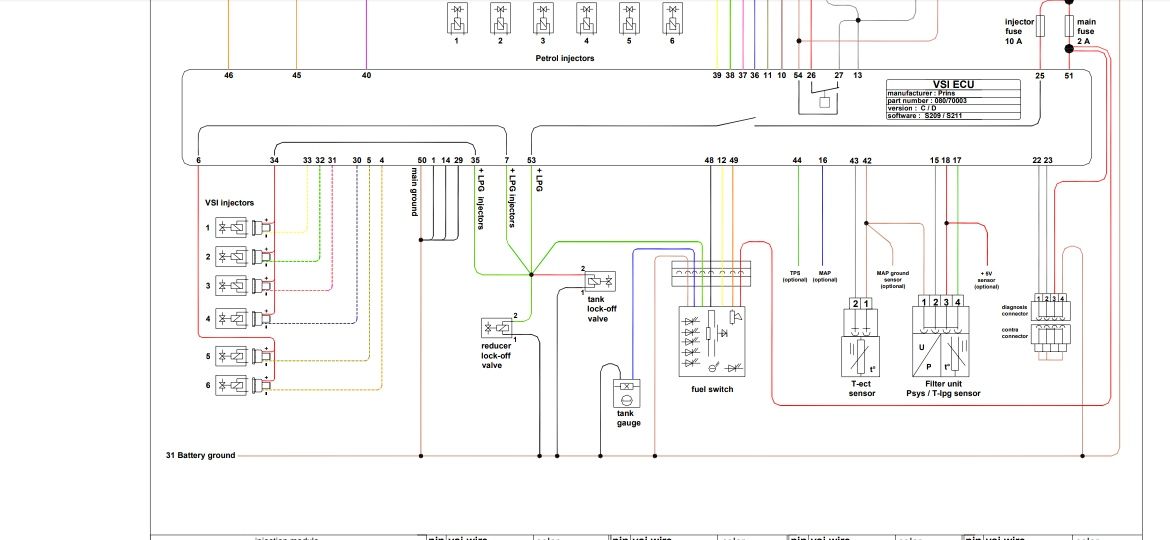Click ECU pin number 40

pyautogui.click(x=366, y=75)
